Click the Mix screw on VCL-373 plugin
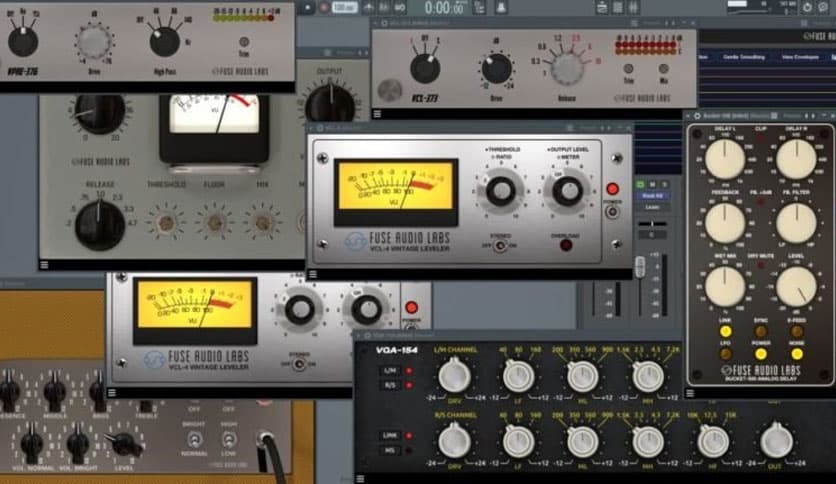 (663, 69)
